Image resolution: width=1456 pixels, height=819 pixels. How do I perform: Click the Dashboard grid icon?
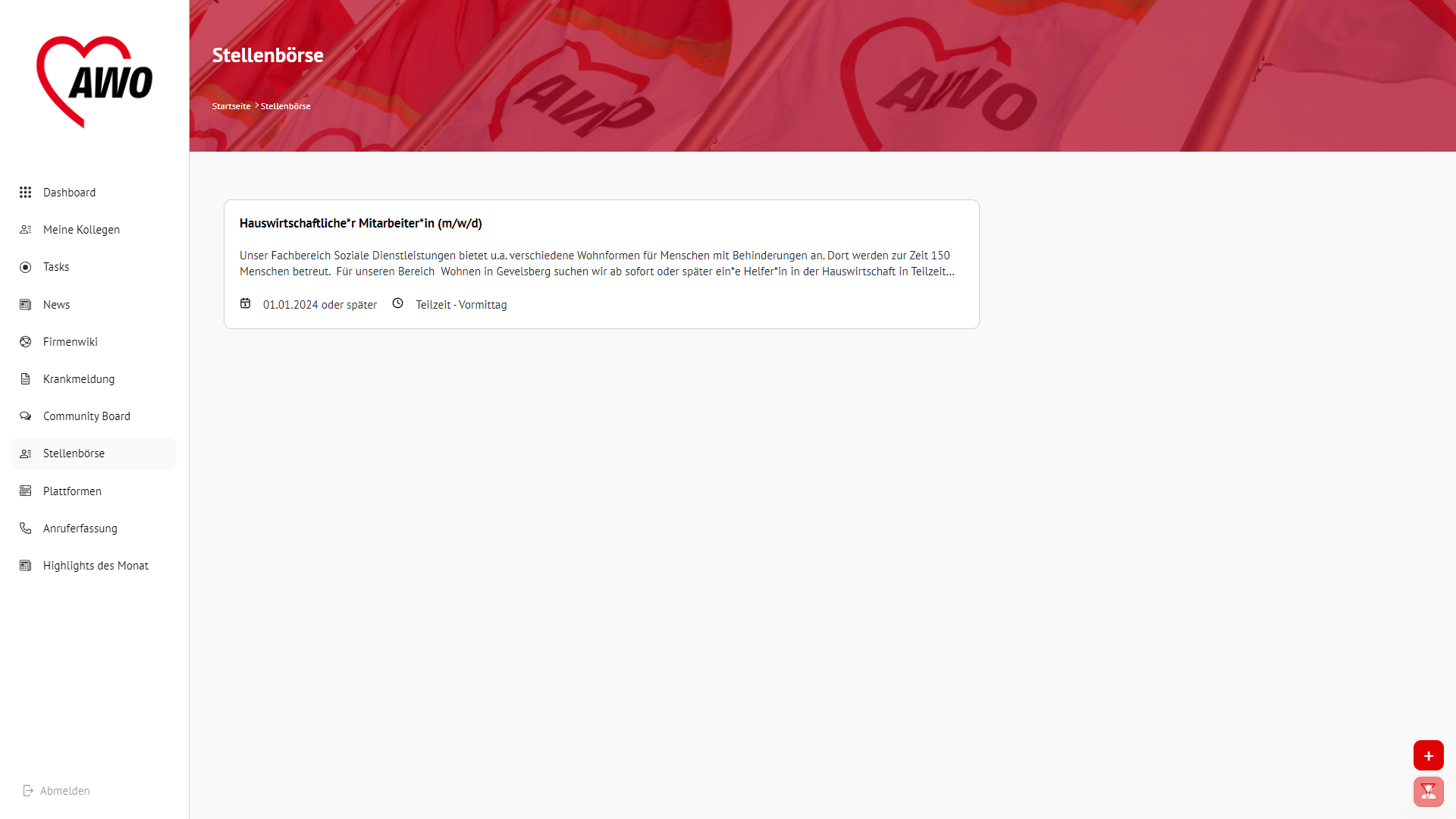(x=26, y=193)
